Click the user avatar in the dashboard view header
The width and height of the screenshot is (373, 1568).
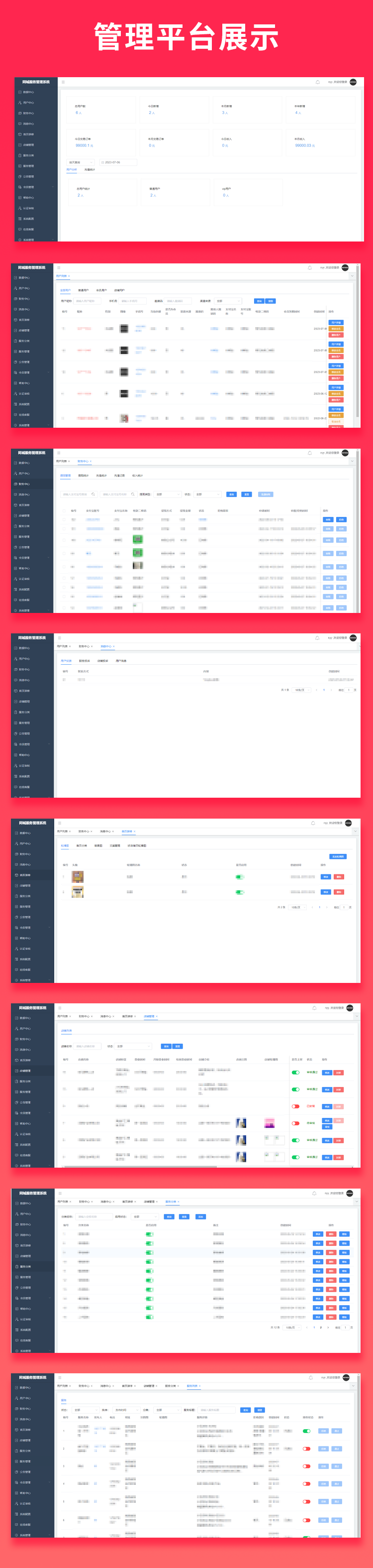click(353, 82)
